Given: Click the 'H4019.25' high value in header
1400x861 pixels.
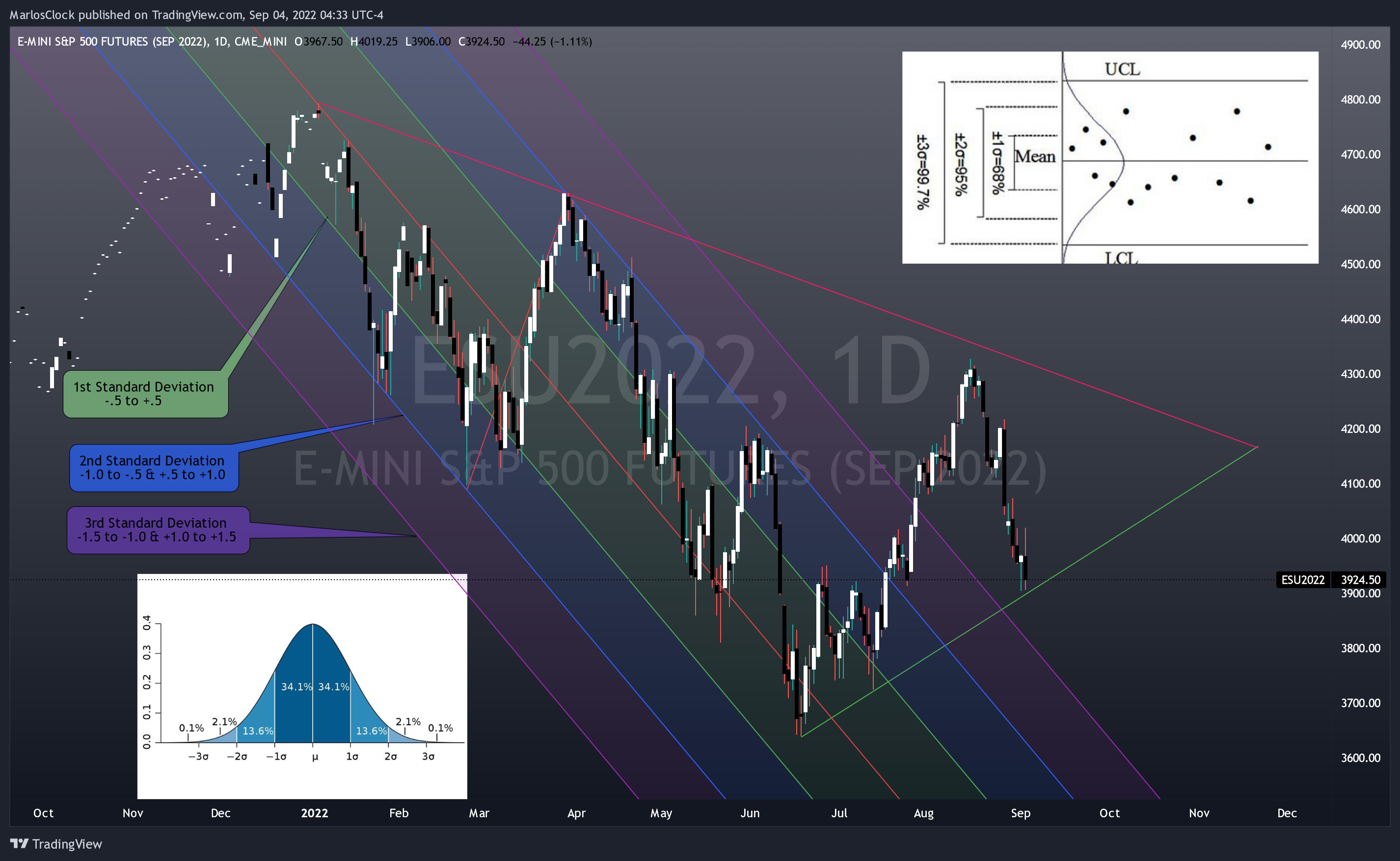Looking at the screenshot, I should point(374,42).
